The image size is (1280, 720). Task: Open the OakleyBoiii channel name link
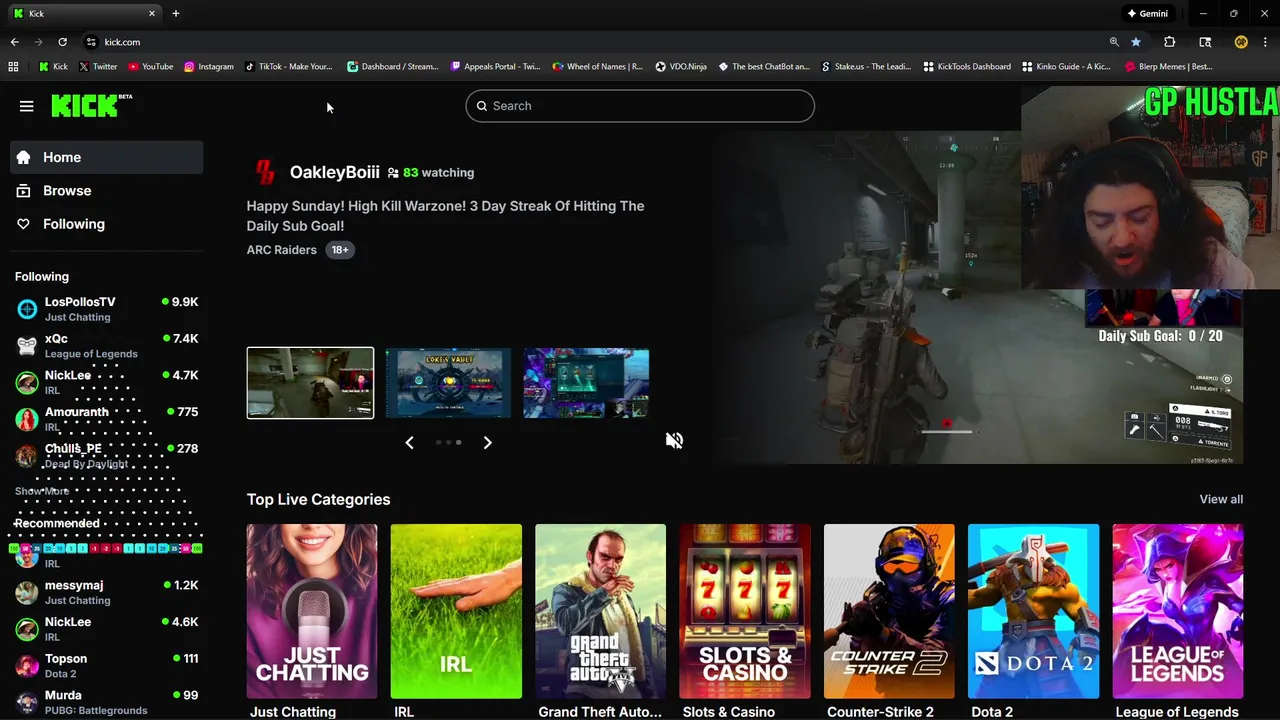(x=334, y=172)
